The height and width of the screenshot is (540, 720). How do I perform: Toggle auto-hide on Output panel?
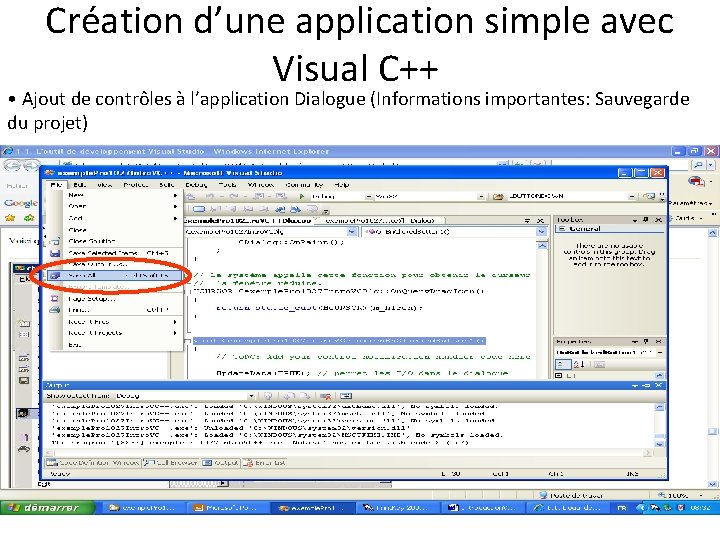[647, 385]
